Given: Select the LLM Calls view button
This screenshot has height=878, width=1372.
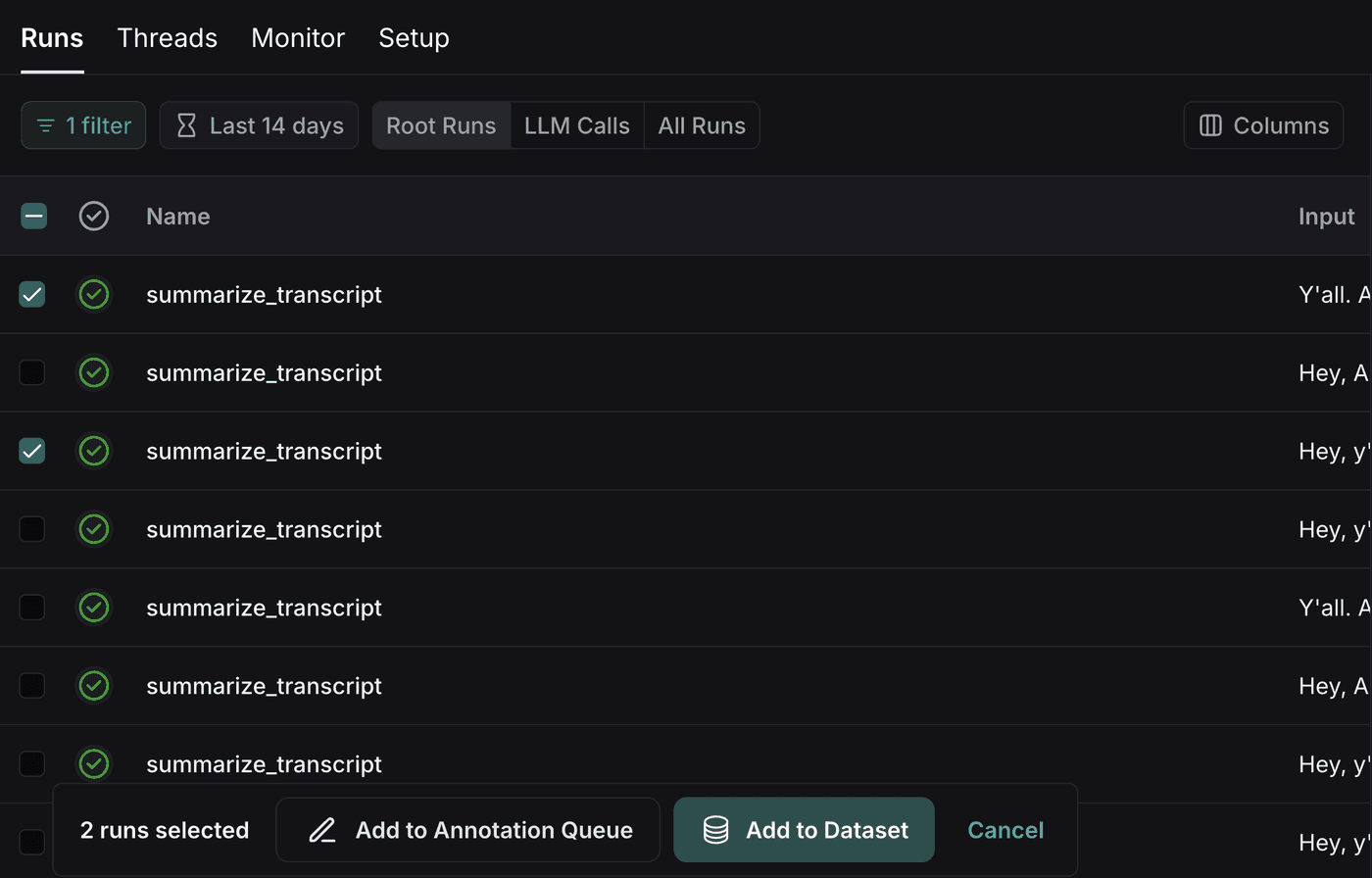Looking at the screenshot, I should click(x=577, y=125).
